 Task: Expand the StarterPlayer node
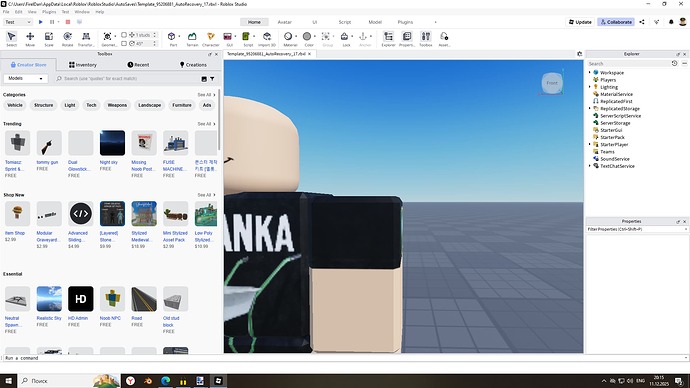tap(590, 145)
